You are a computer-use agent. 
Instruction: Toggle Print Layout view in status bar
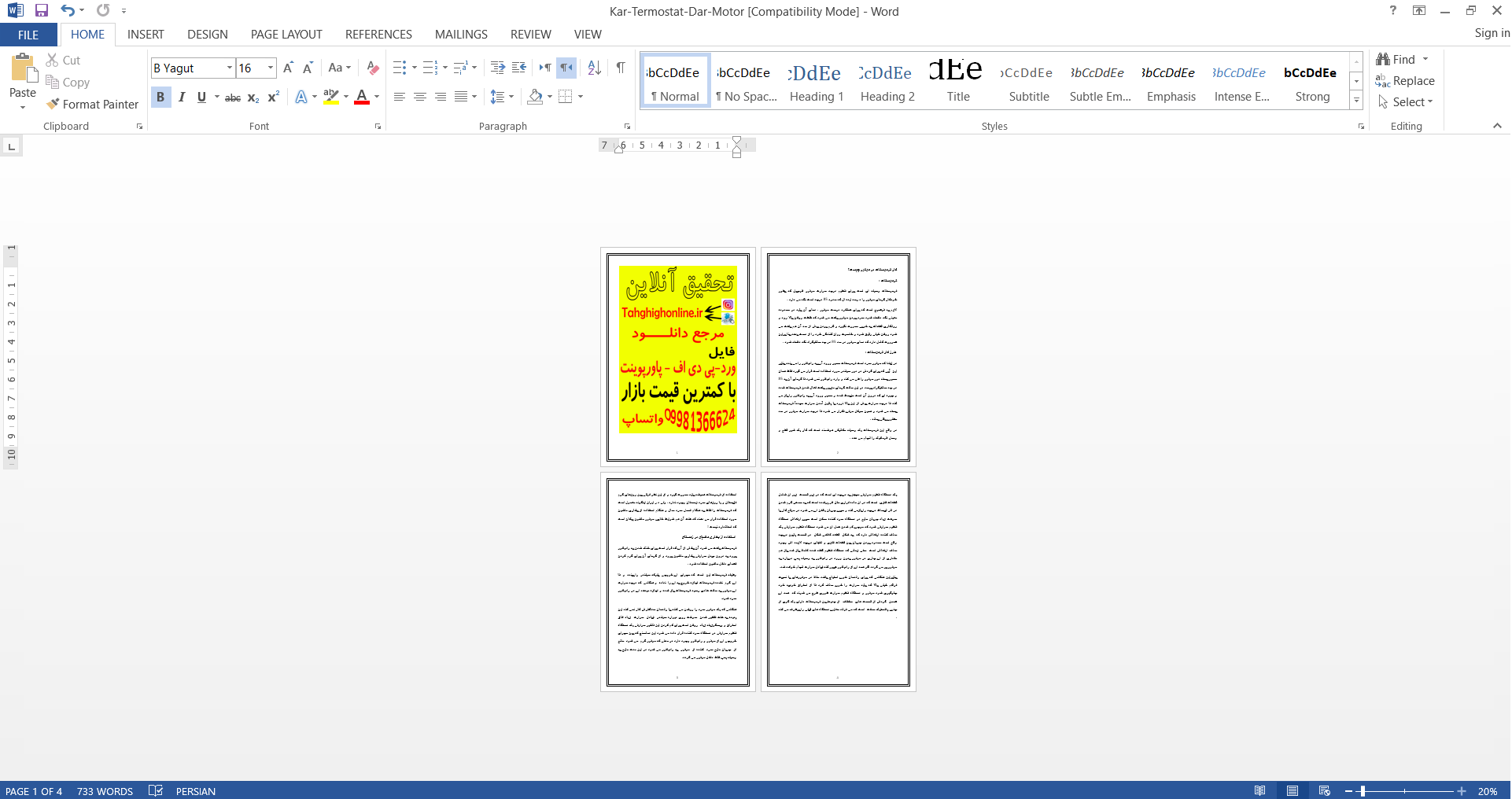[1293, 790]
